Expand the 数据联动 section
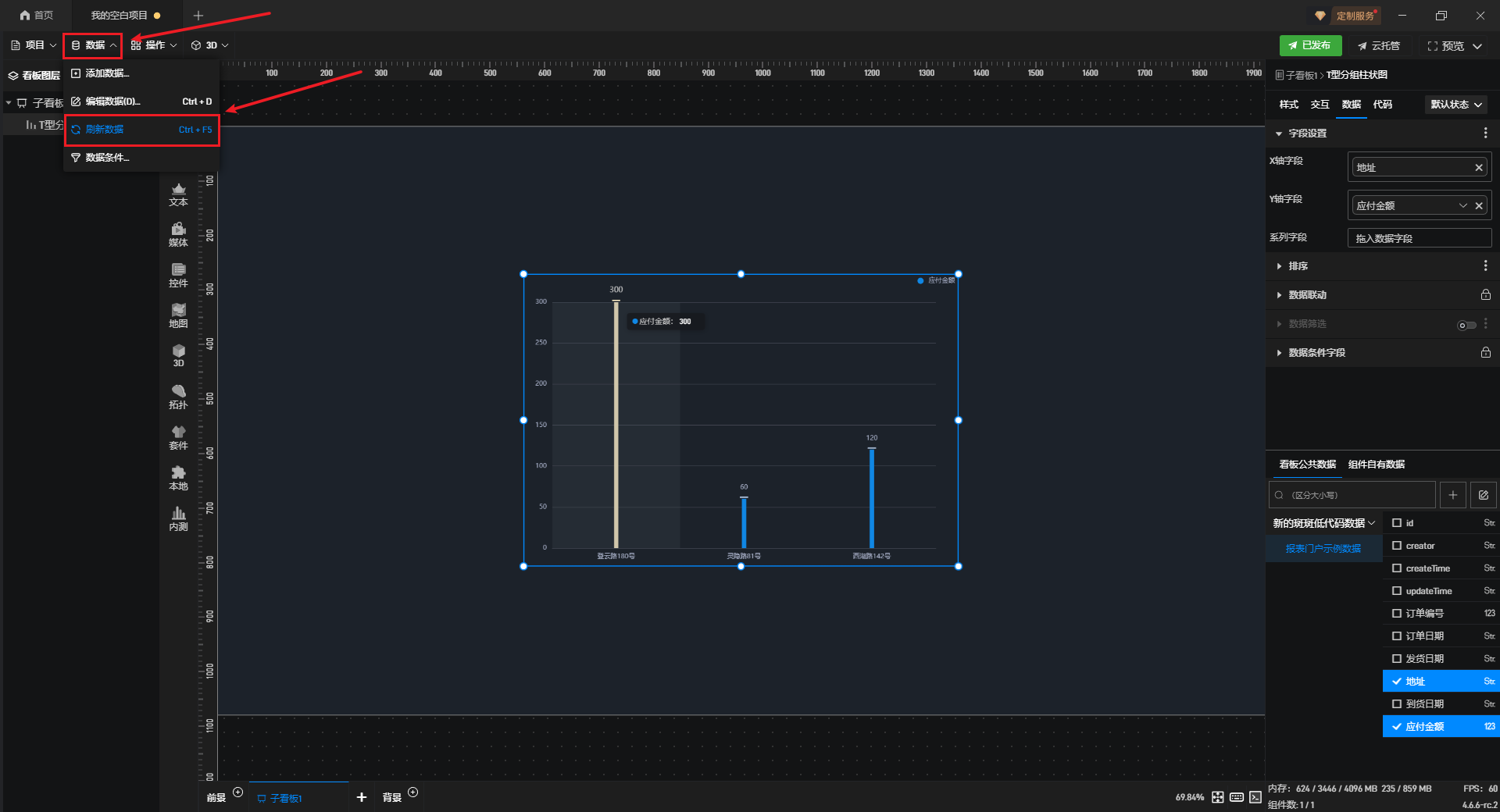The image size is (1500, 812). (x=1307, y=295)
